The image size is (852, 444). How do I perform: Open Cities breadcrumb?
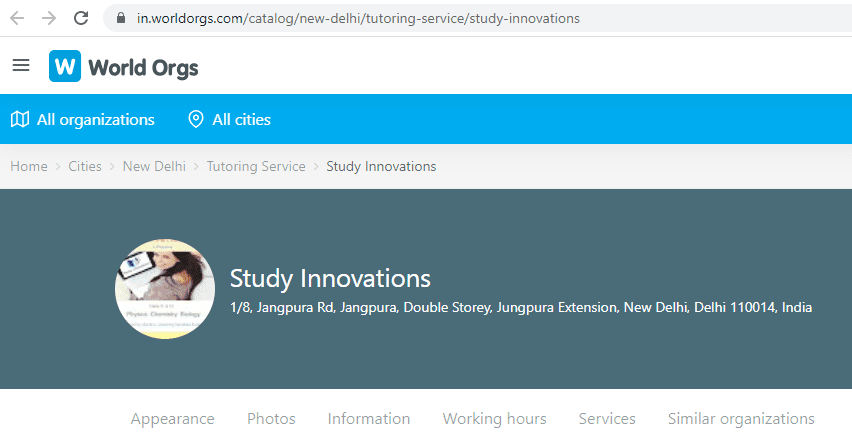coord(85,166)
